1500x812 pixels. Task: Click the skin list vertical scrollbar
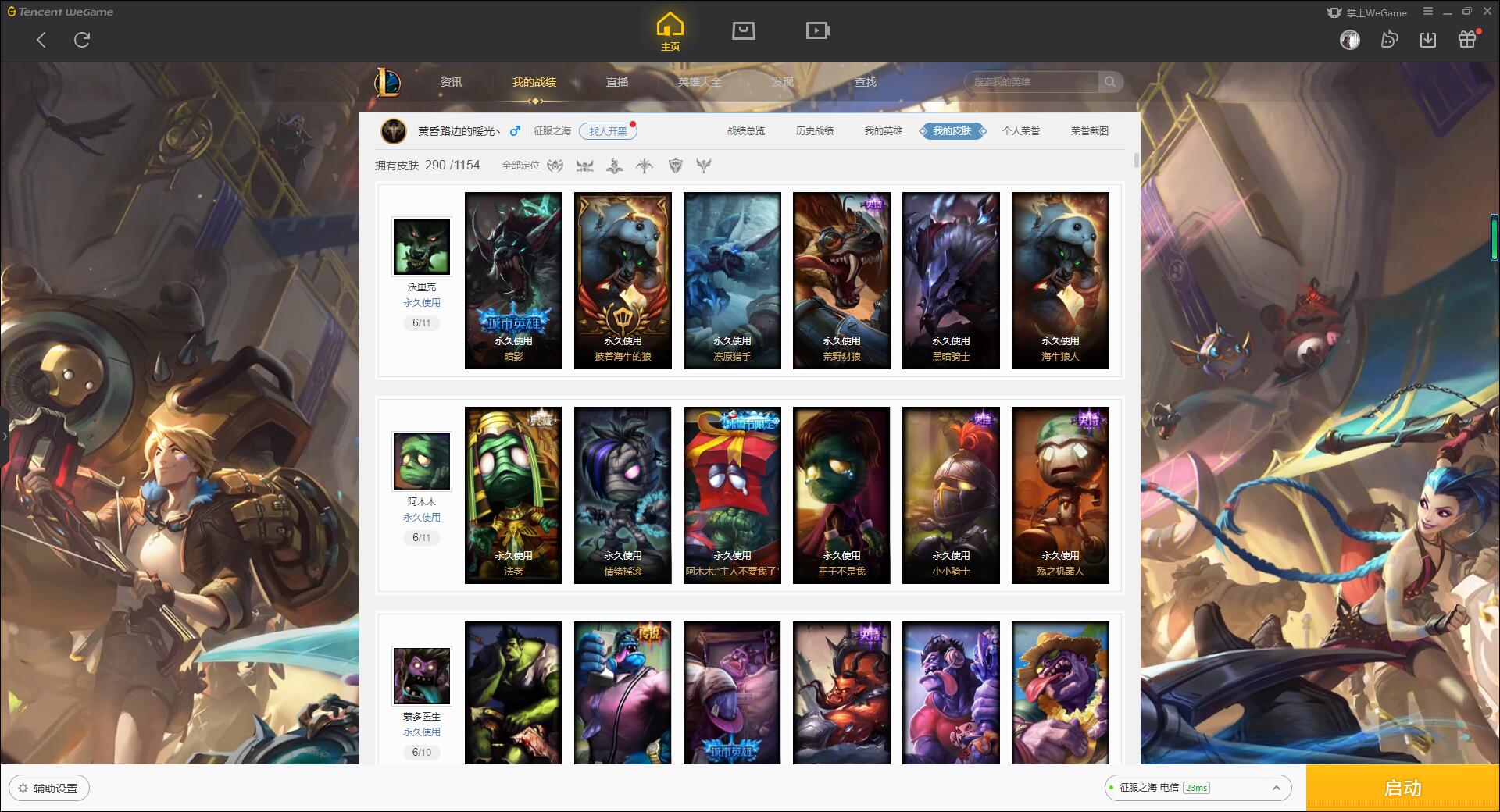(1136, 160)
